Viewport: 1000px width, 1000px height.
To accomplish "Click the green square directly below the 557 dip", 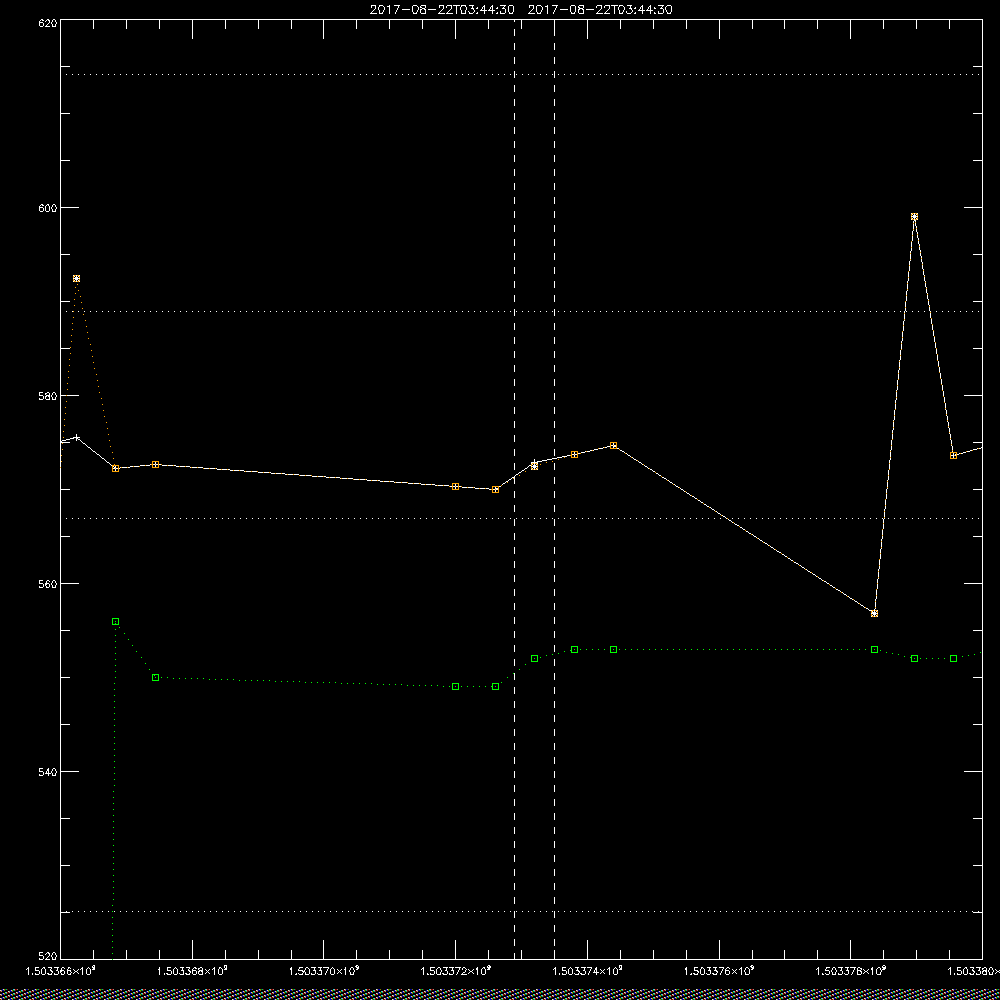I will pos(874,649).
